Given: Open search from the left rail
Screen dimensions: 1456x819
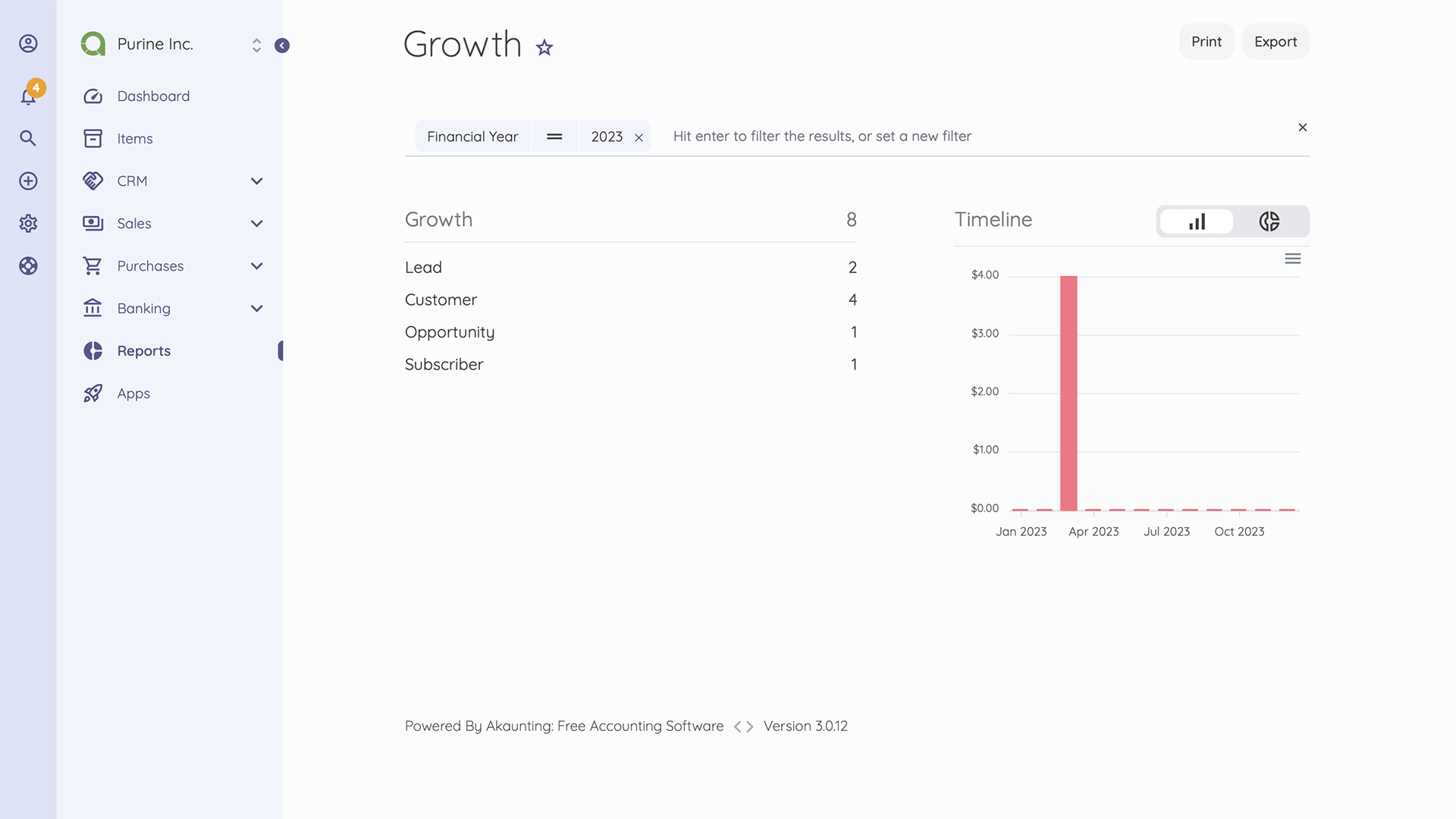Looking at the screenshot, I should [28, 138].
